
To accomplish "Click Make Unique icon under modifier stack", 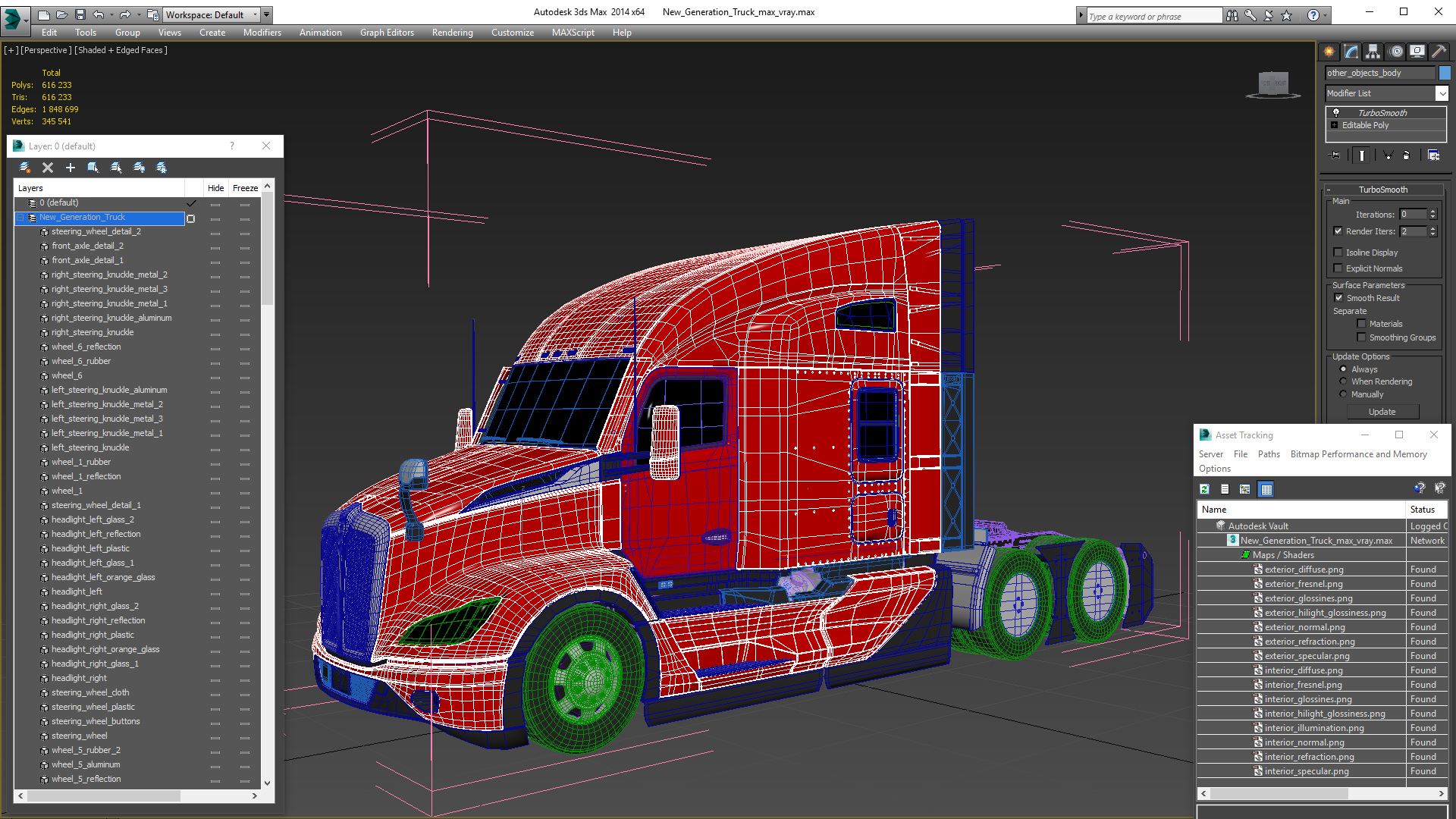I will 1388,155.
